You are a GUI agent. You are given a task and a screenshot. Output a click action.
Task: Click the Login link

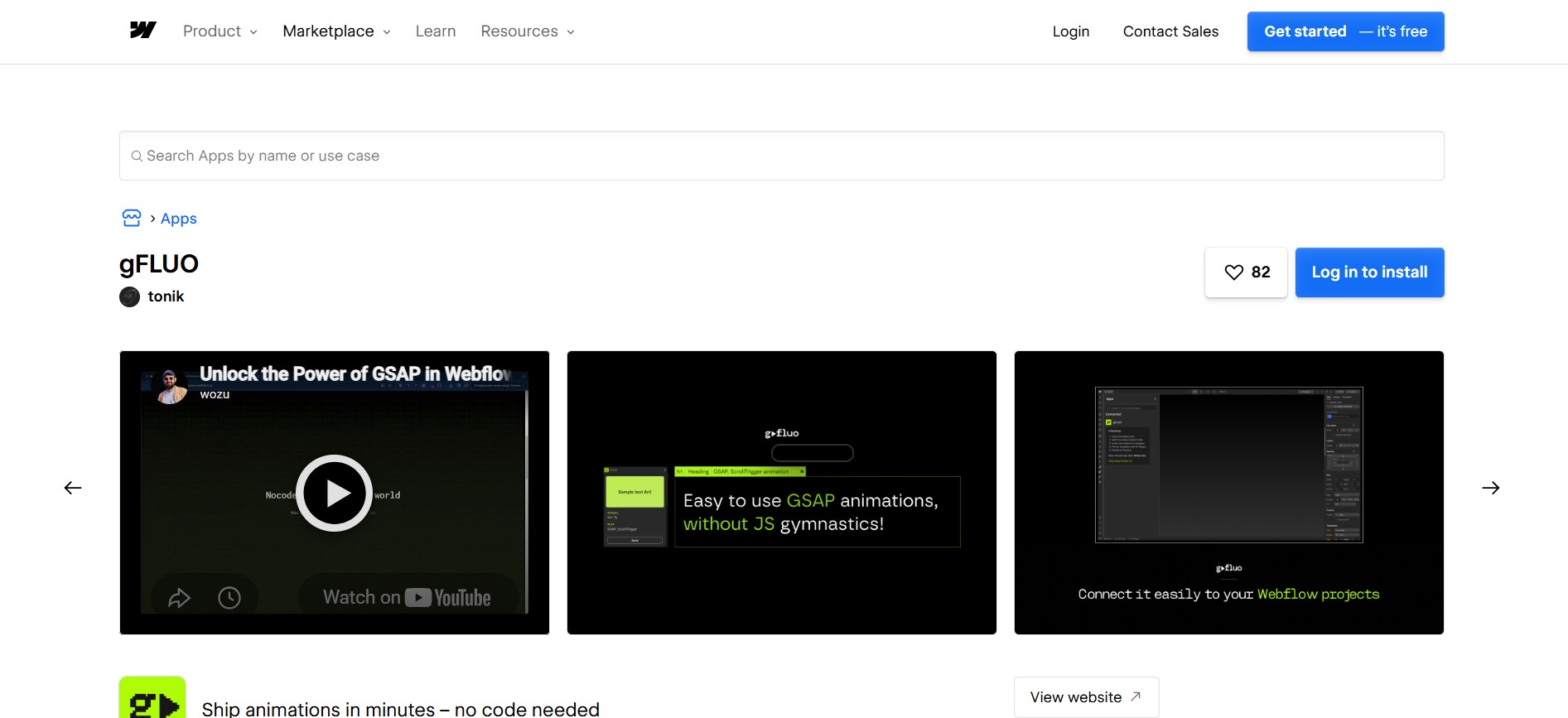1071,31
